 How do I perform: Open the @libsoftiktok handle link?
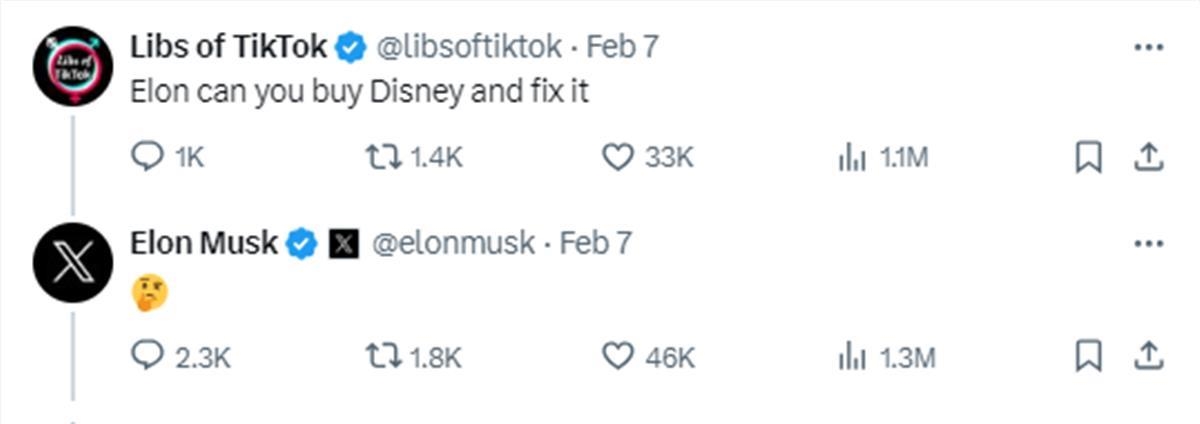tap(469, 46)
